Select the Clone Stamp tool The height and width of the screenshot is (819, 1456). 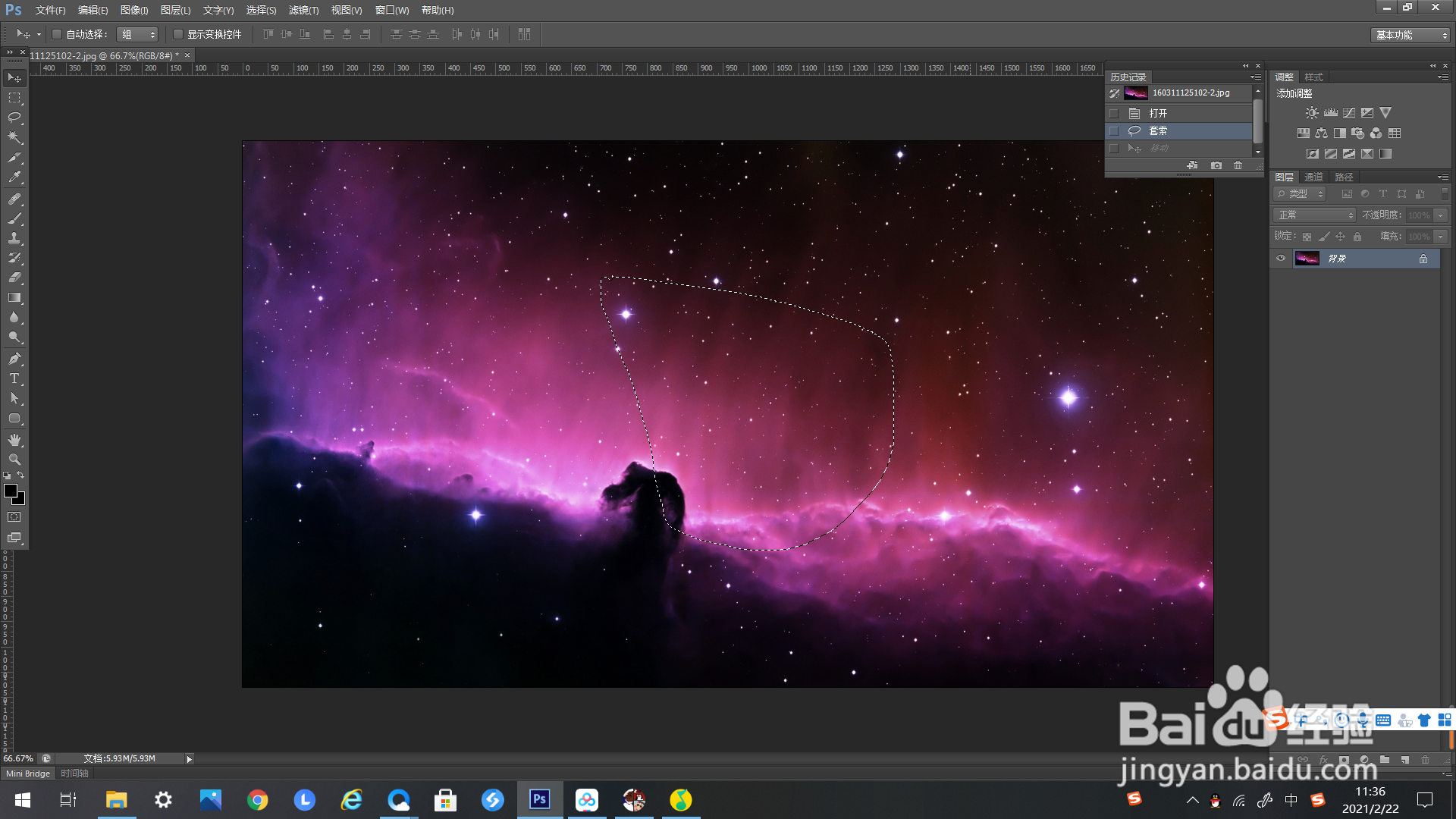point(14,238)
